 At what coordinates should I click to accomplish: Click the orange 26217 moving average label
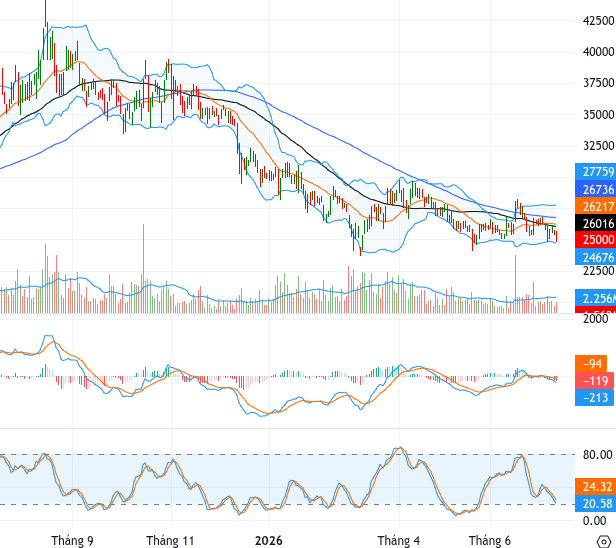(x=596, y=206)
